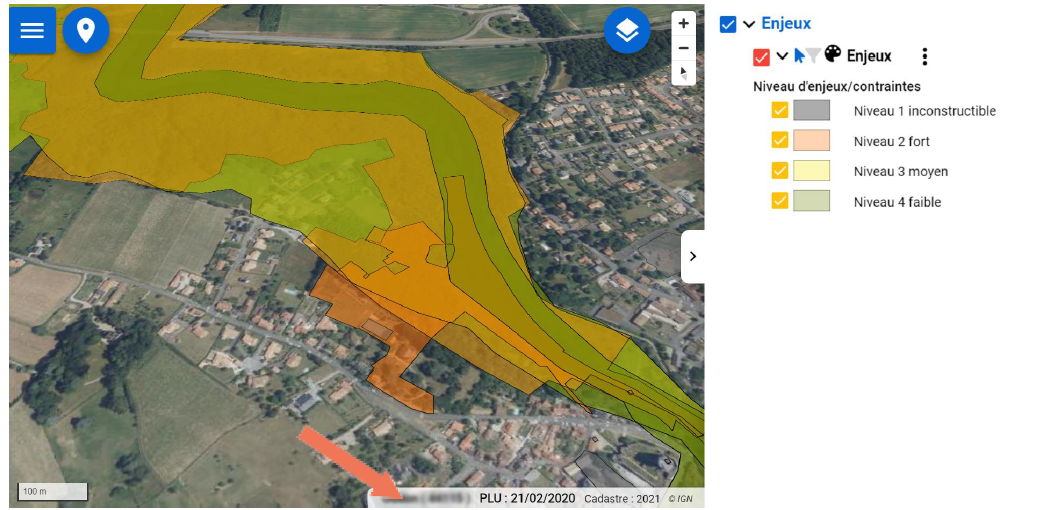Click the location pin button
The width and height of the screenshot is (1048, 510).
click(x=86, y=30)
